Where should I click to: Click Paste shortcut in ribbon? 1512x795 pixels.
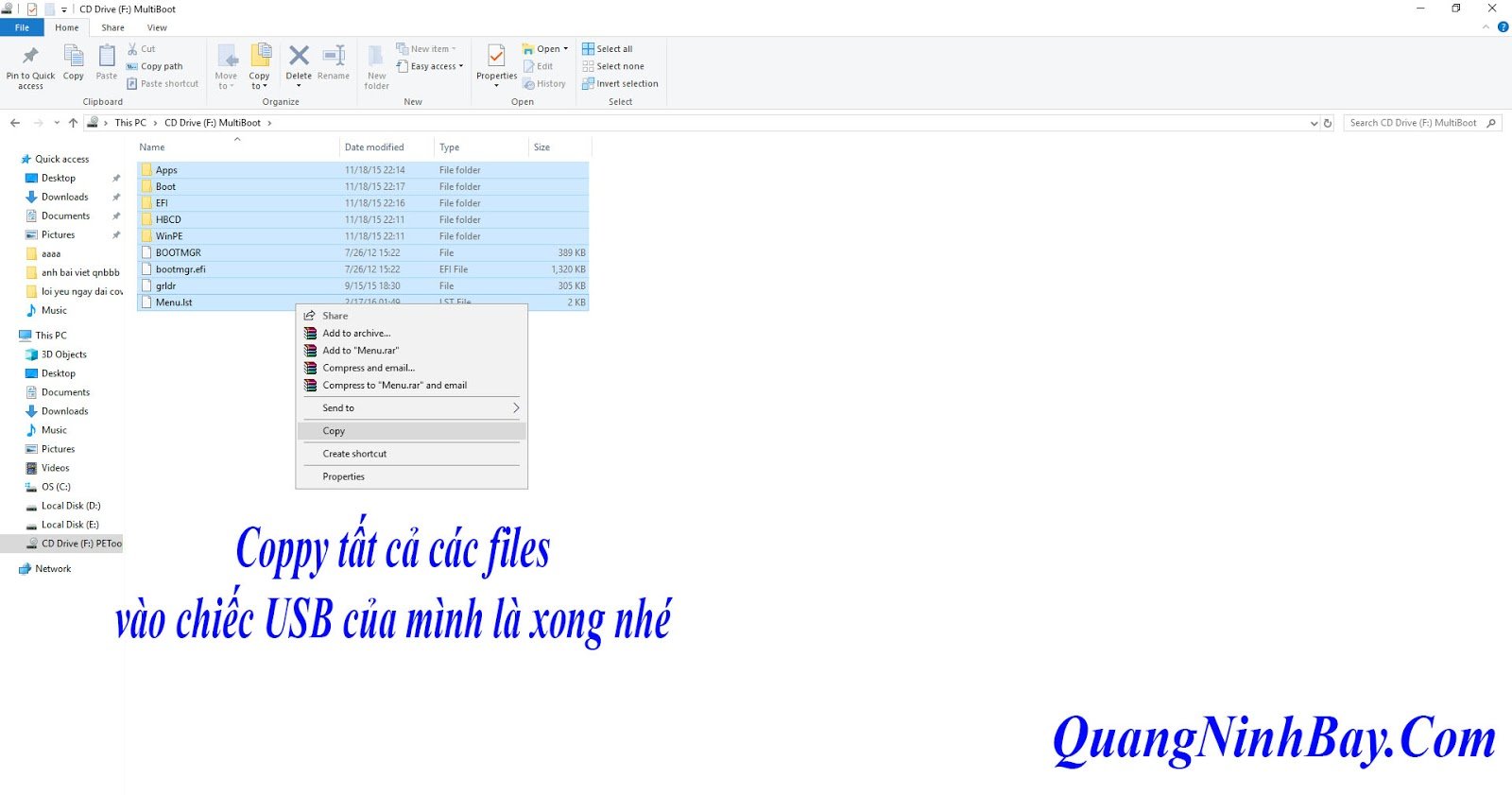tap(163, 83)
